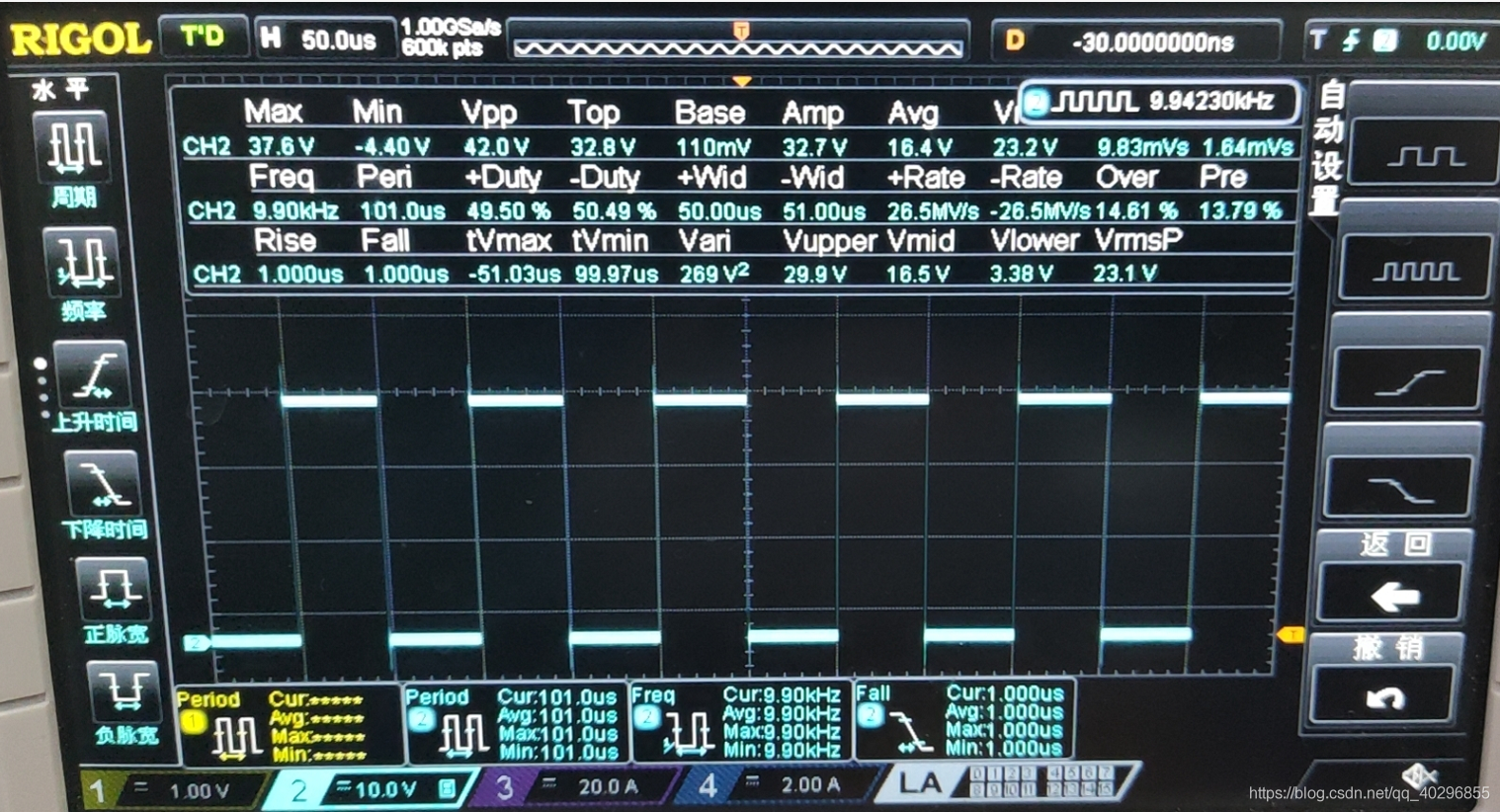Click the Avg value 16.4 V
1500x812 pixels.
pos(920,147)
